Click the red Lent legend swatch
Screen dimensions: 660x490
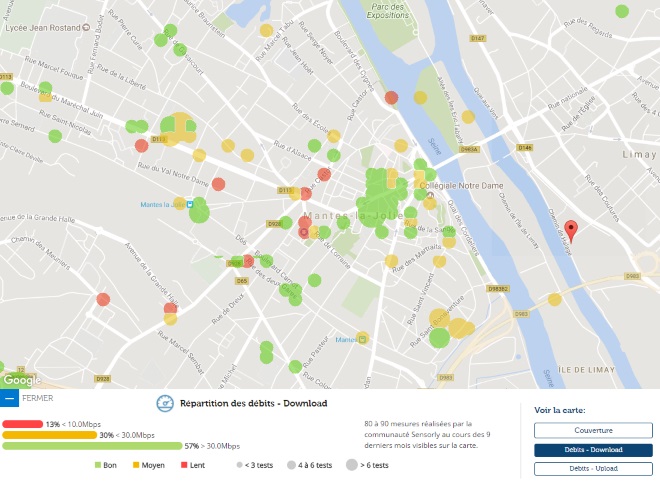tap(183, 466)
